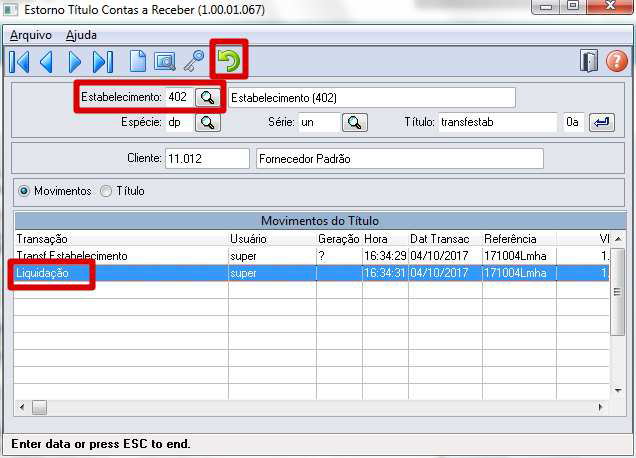
Task: Click the Série field with un
Action: tap(319, 123)
